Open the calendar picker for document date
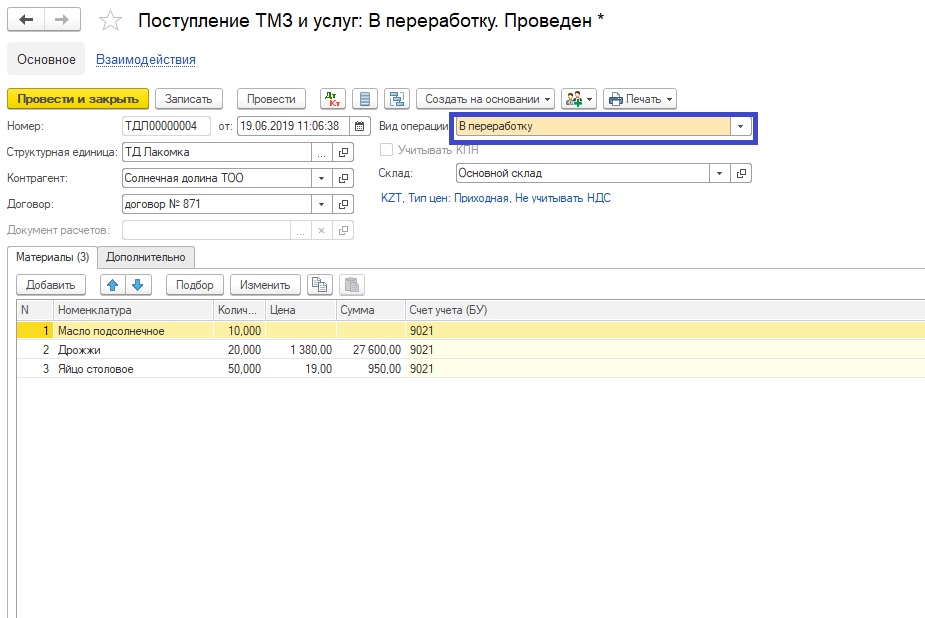The image size is (925, 618). click(x=359, y=126)
